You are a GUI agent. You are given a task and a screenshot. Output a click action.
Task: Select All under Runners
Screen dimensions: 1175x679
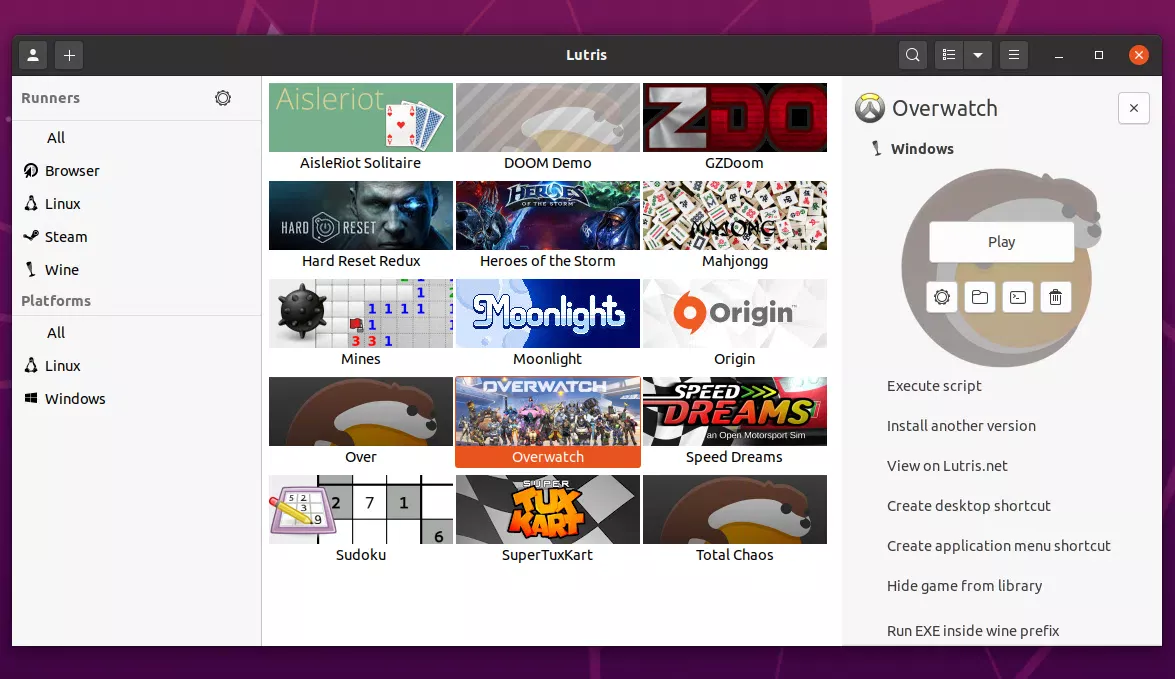tap(56, 138)
